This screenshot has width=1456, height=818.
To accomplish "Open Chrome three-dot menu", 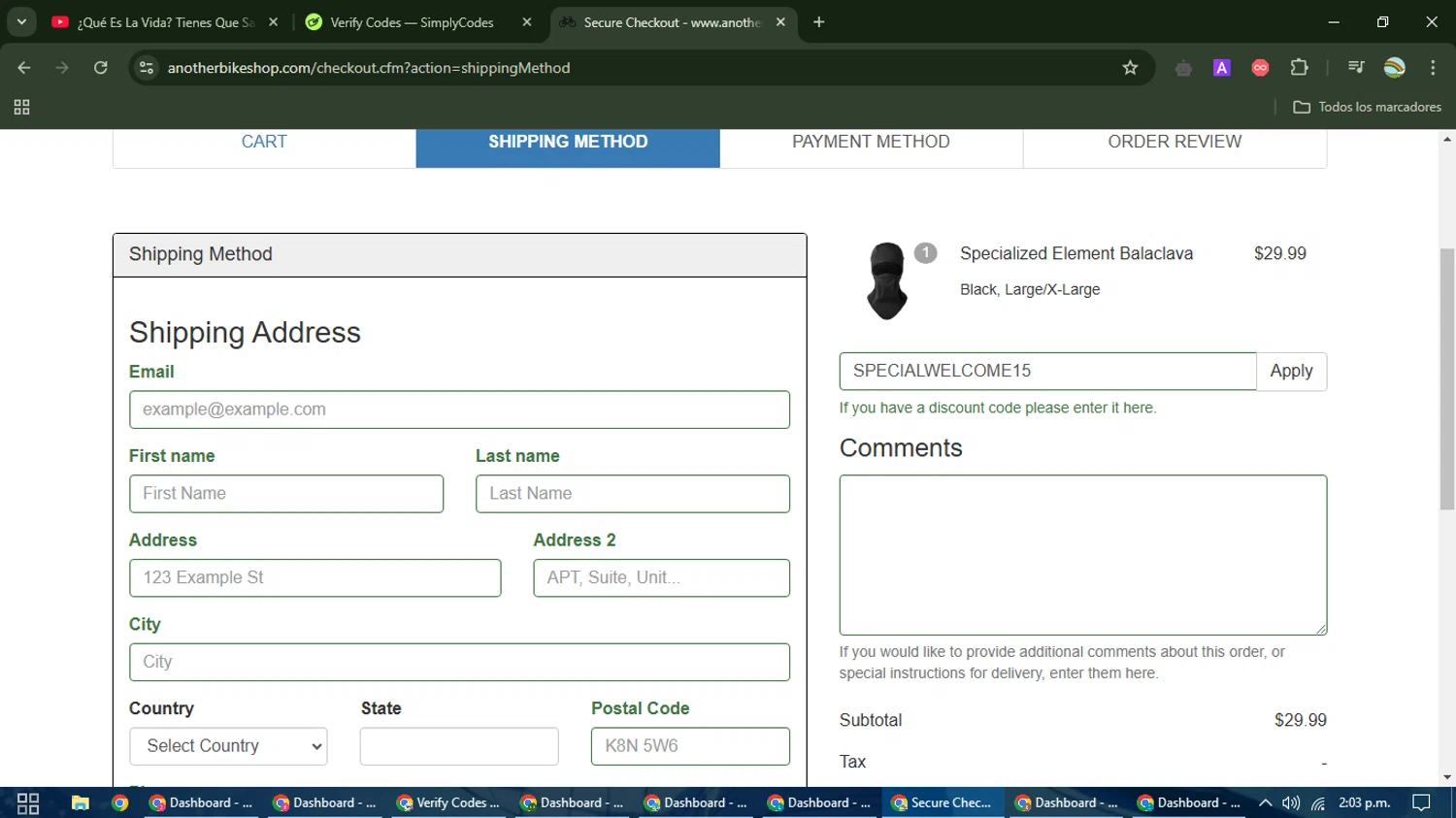I will pos(1433,68).
